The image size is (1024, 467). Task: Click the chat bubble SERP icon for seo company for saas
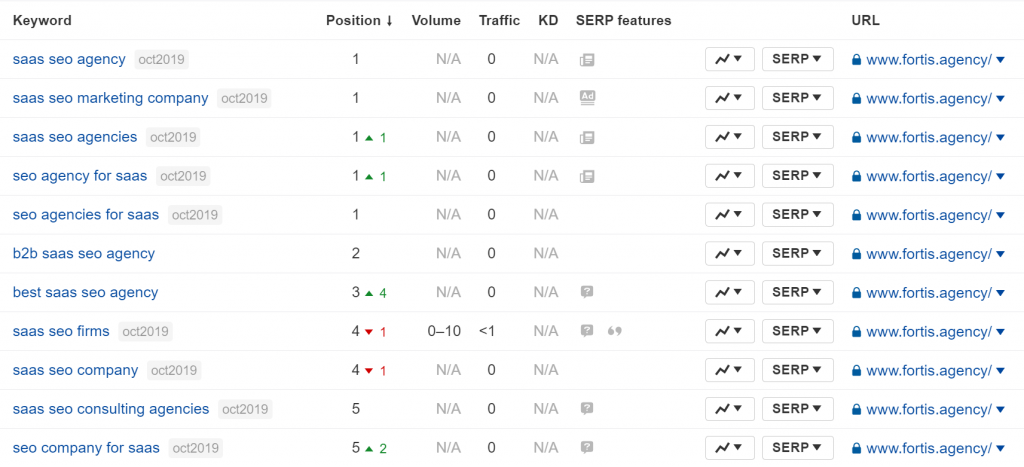coord(587,448)
